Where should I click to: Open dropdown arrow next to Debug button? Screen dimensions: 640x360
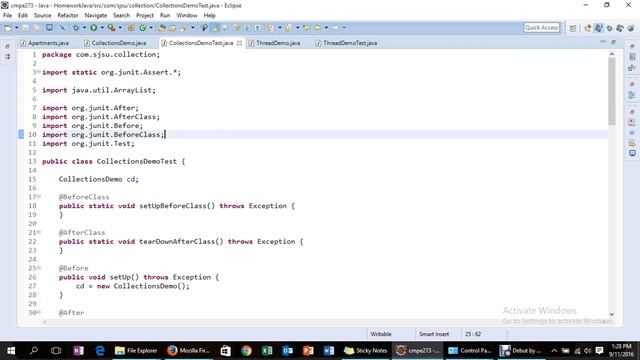click(84, 28)
